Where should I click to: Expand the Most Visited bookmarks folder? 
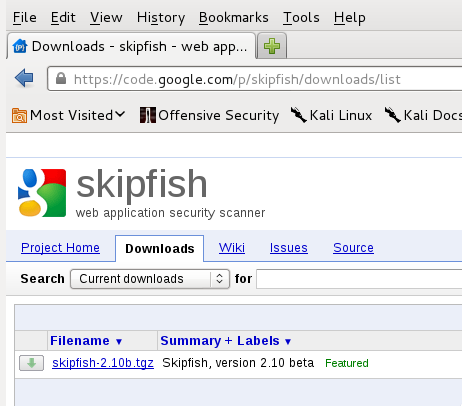click(68, 115)
